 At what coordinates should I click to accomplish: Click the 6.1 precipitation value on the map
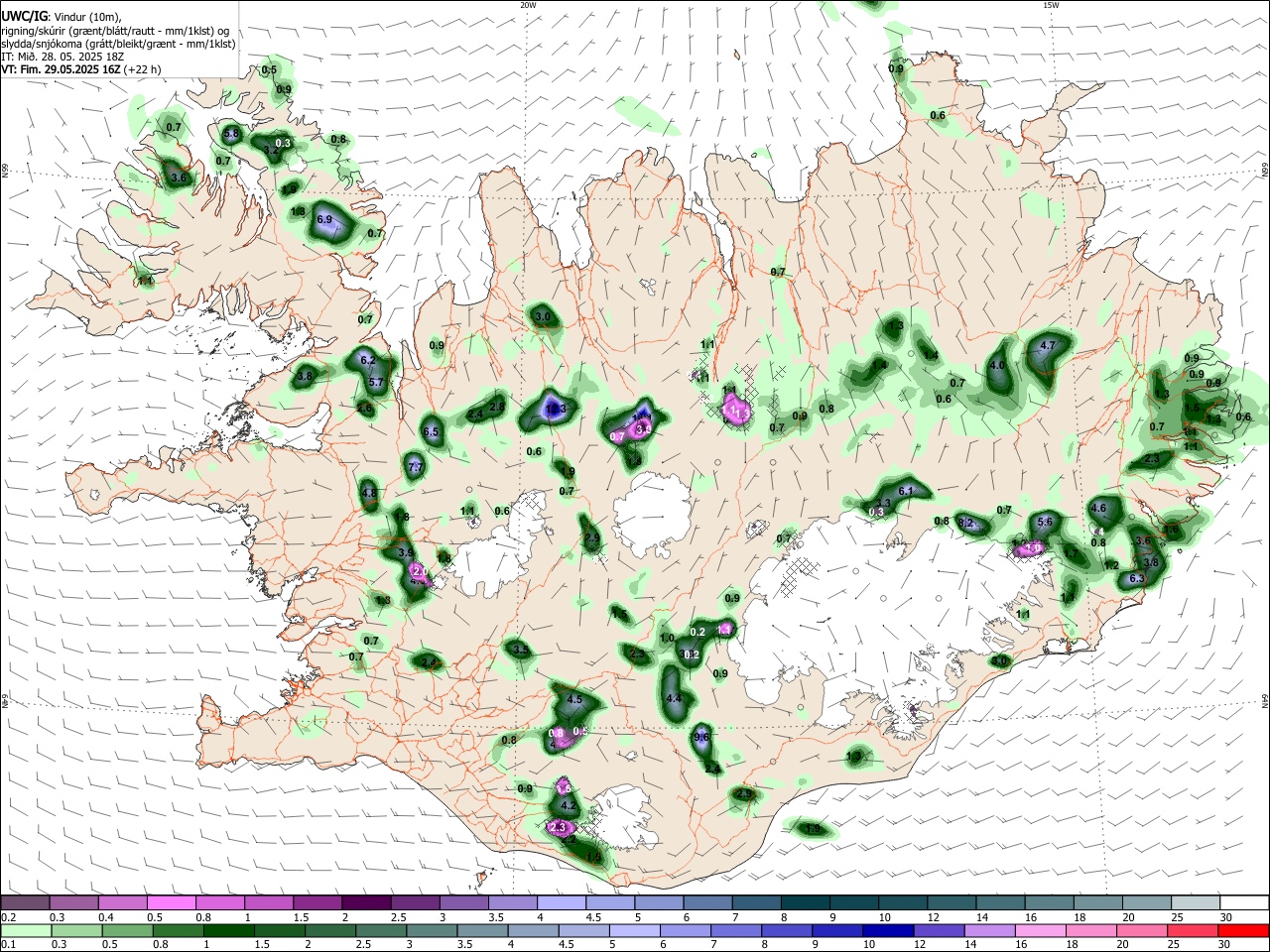[905, 491]
